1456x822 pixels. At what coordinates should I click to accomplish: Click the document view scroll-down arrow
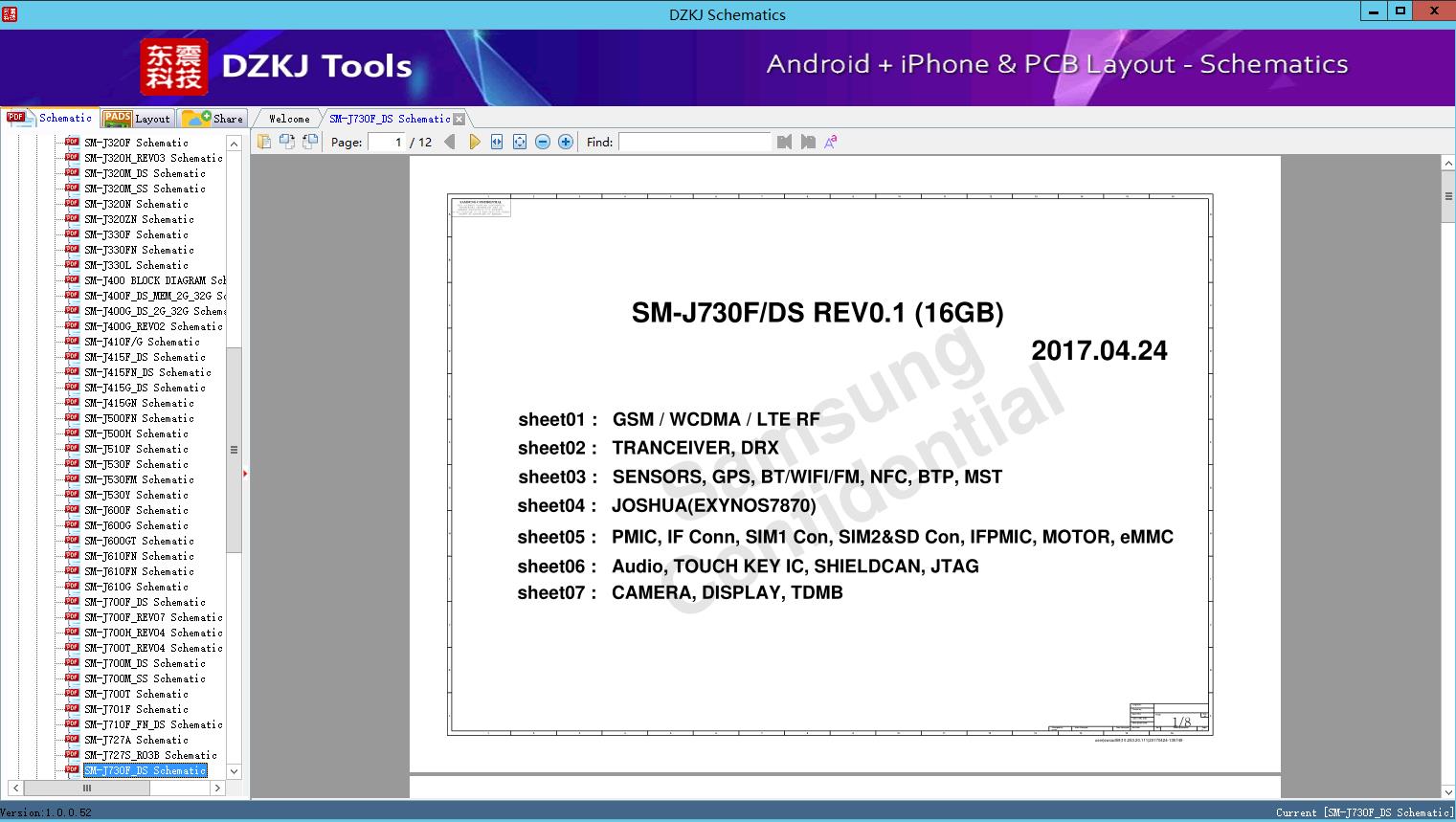[x=1447, y=791]
